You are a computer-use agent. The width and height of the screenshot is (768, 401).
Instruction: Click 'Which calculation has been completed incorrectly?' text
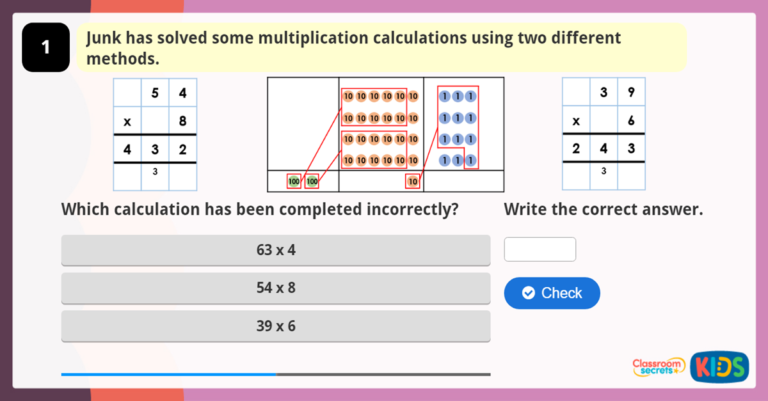coord(260,210)
